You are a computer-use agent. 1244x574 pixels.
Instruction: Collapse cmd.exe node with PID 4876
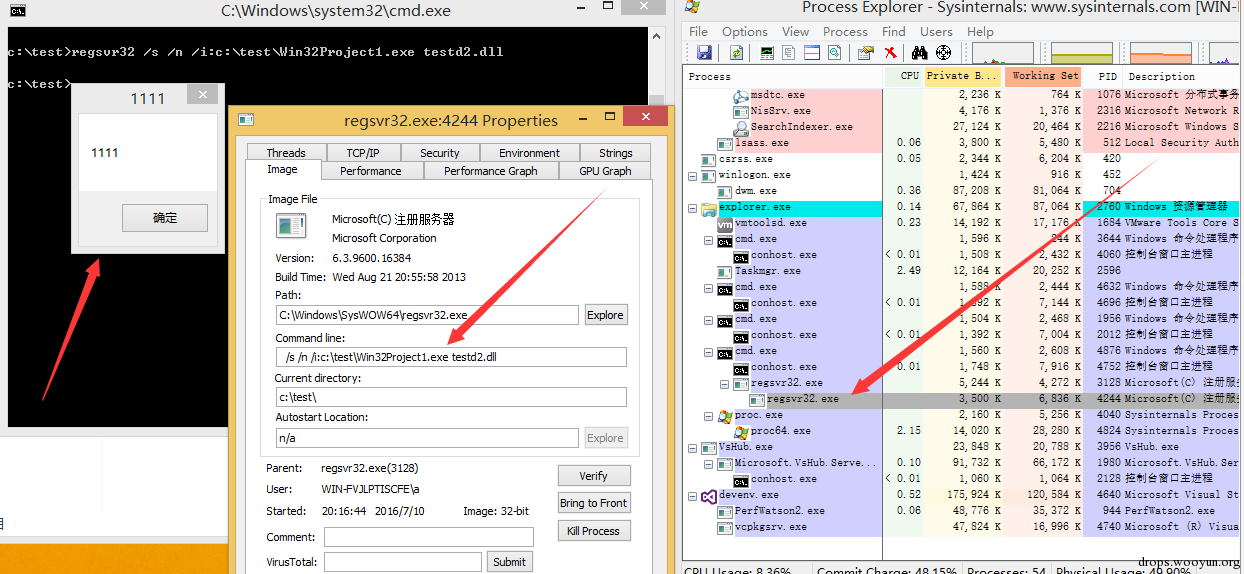pos(709,351)
